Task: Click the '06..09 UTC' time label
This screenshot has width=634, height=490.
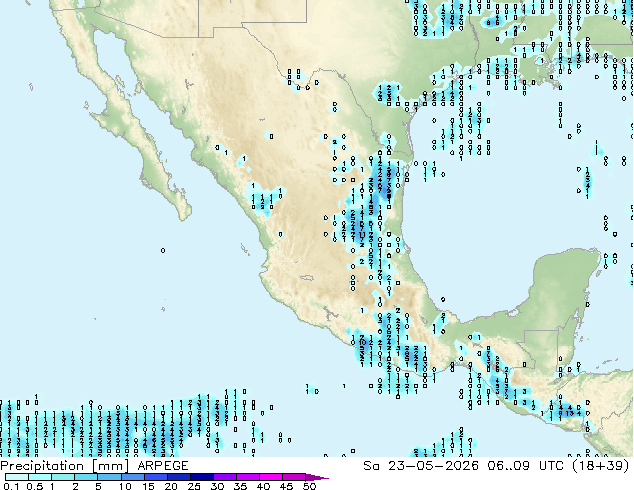Action: 525,466
